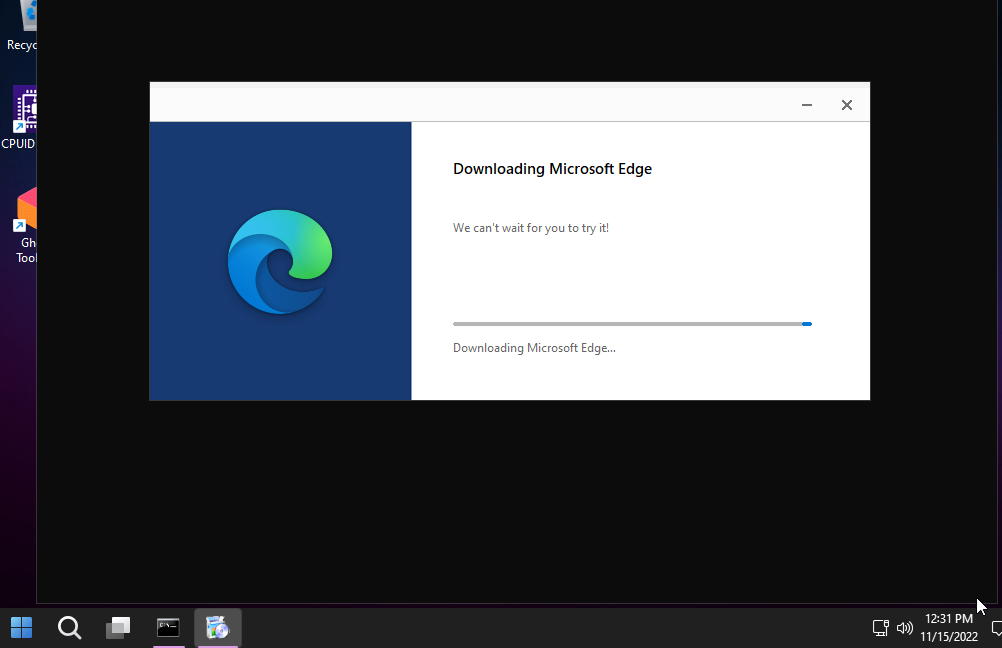Switch to the command prompt taskbar app
Screen dimensions: 1002x648
click(168, 628)
